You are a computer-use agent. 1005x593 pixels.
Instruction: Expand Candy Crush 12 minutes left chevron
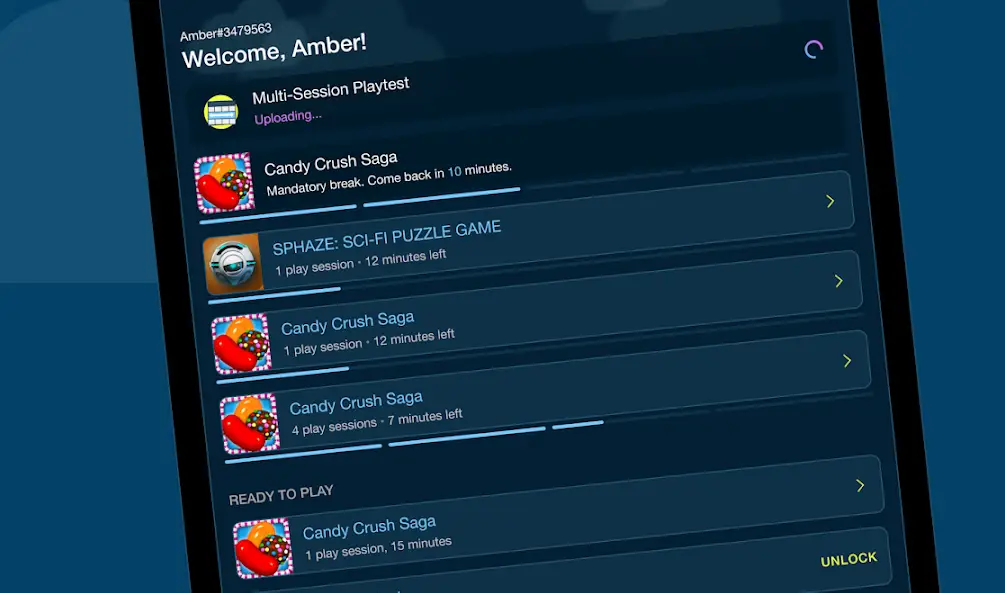(x=838, y=281)
